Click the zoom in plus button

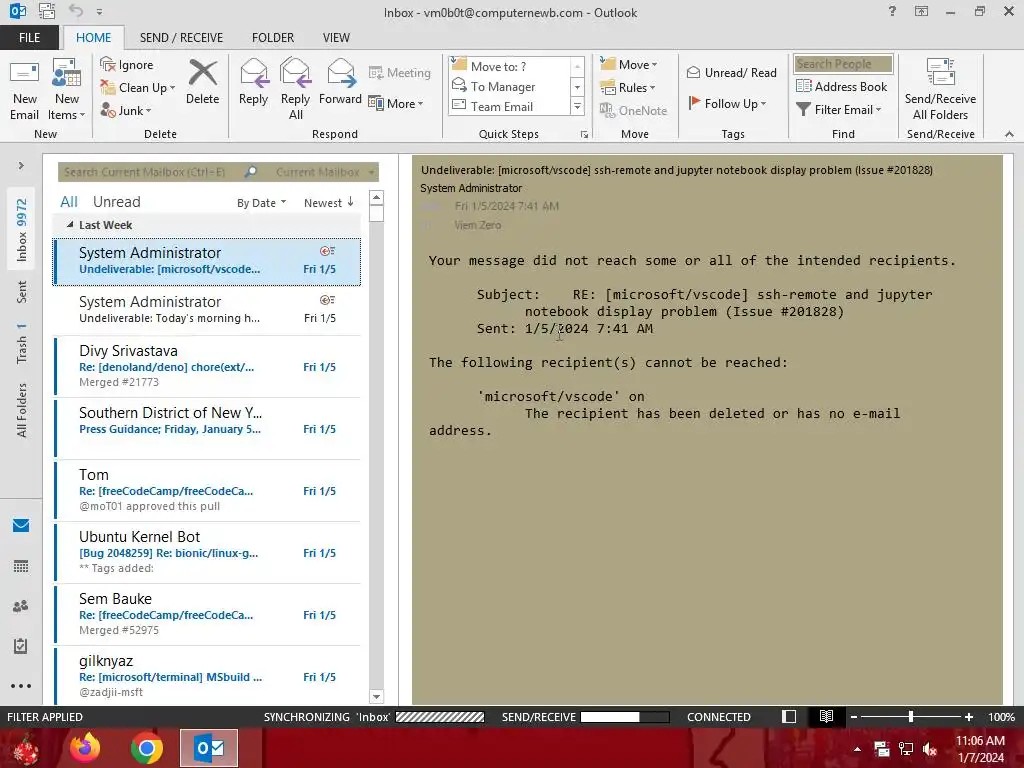969,716
